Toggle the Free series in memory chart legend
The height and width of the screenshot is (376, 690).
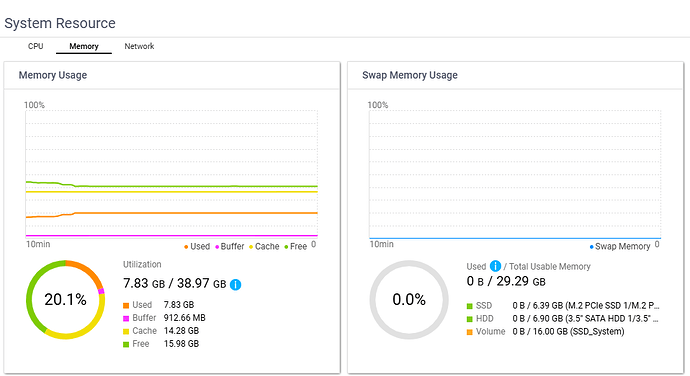click(295, 247)
